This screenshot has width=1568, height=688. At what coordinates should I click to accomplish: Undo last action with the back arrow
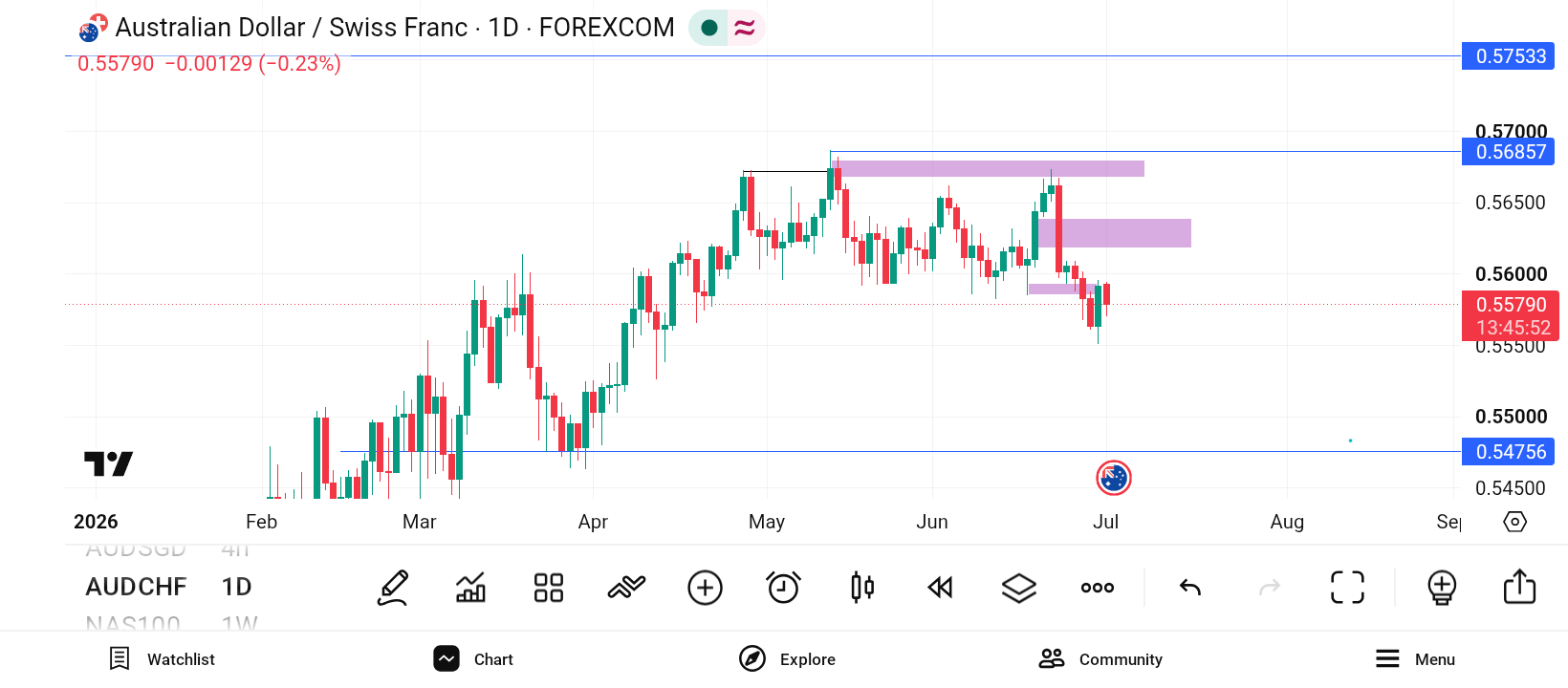(x=1190, y=588)
